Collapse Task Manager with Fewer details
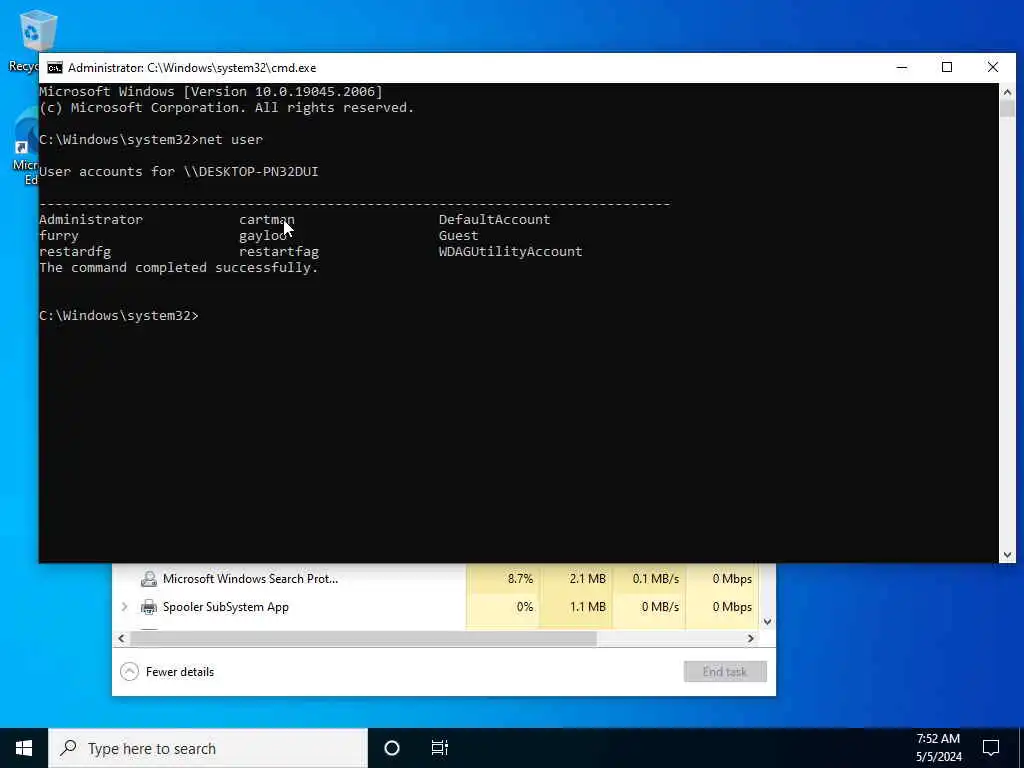Viewport: 1024px width, 768px height. point(167,671)
